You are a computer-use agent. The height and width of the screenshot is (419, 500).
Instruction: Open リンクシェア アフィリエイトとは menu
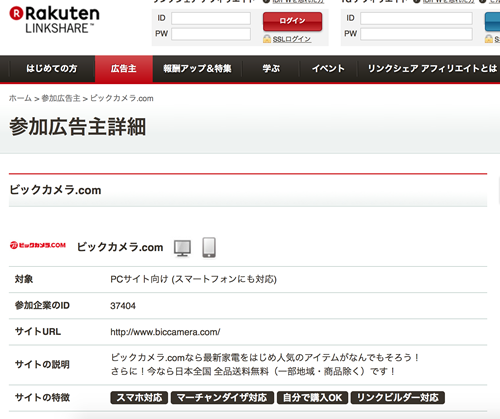pos(432,69)
